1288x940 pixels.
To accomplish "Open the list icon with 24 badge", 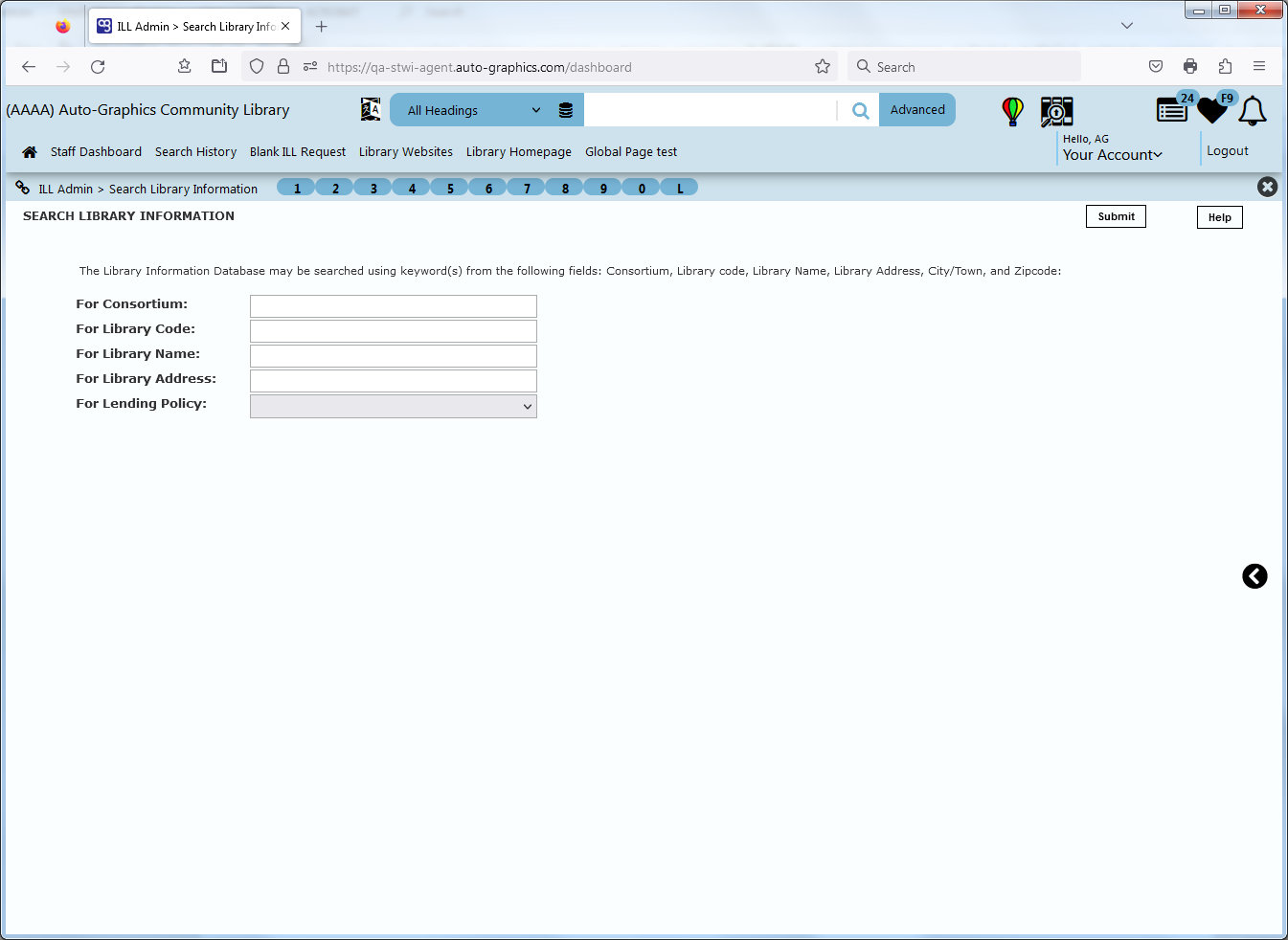I will click(x=1172, y=110).
